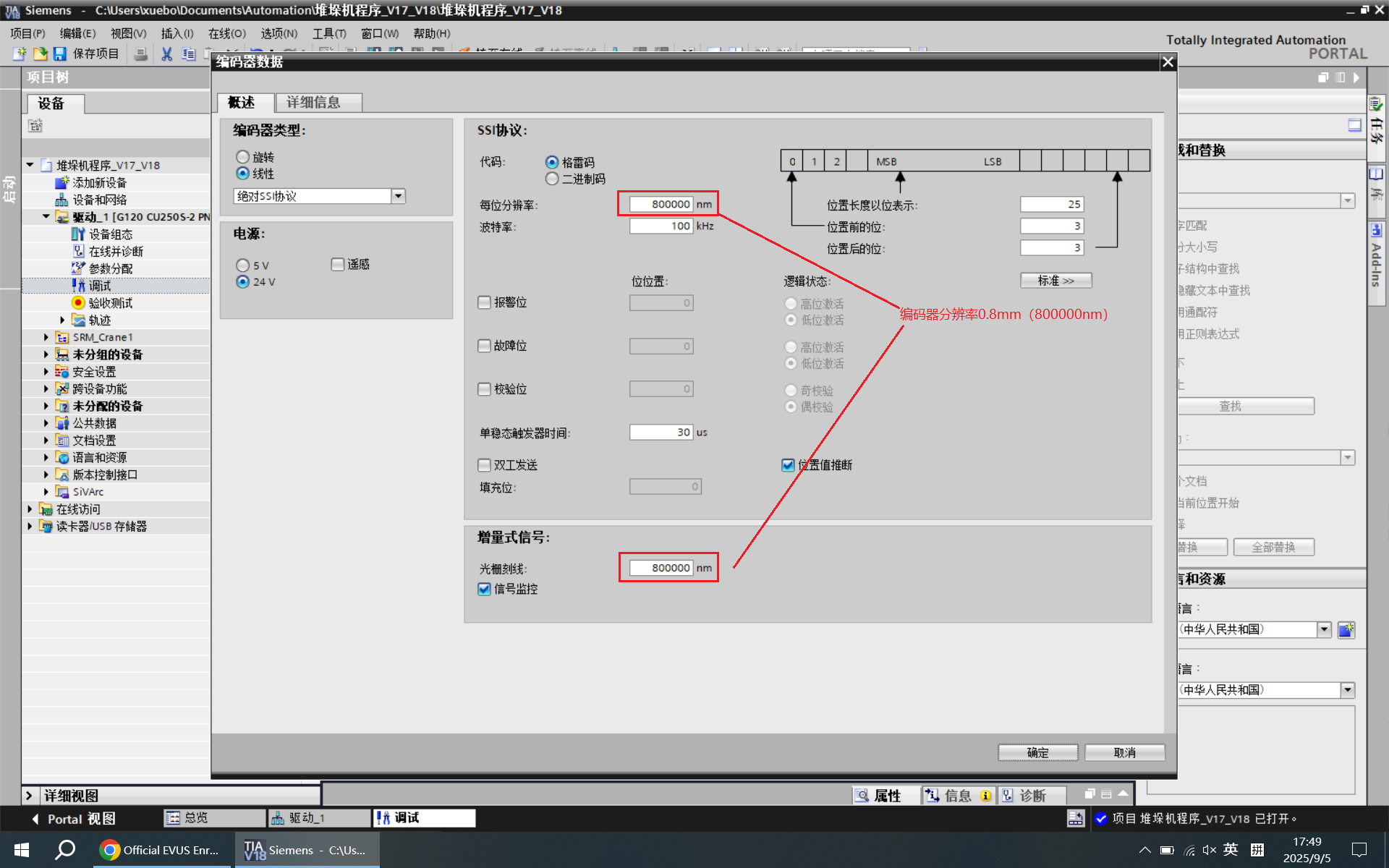Expand the SRM_Crane1 tree node
1389x868 pixels.
[46, 337]
